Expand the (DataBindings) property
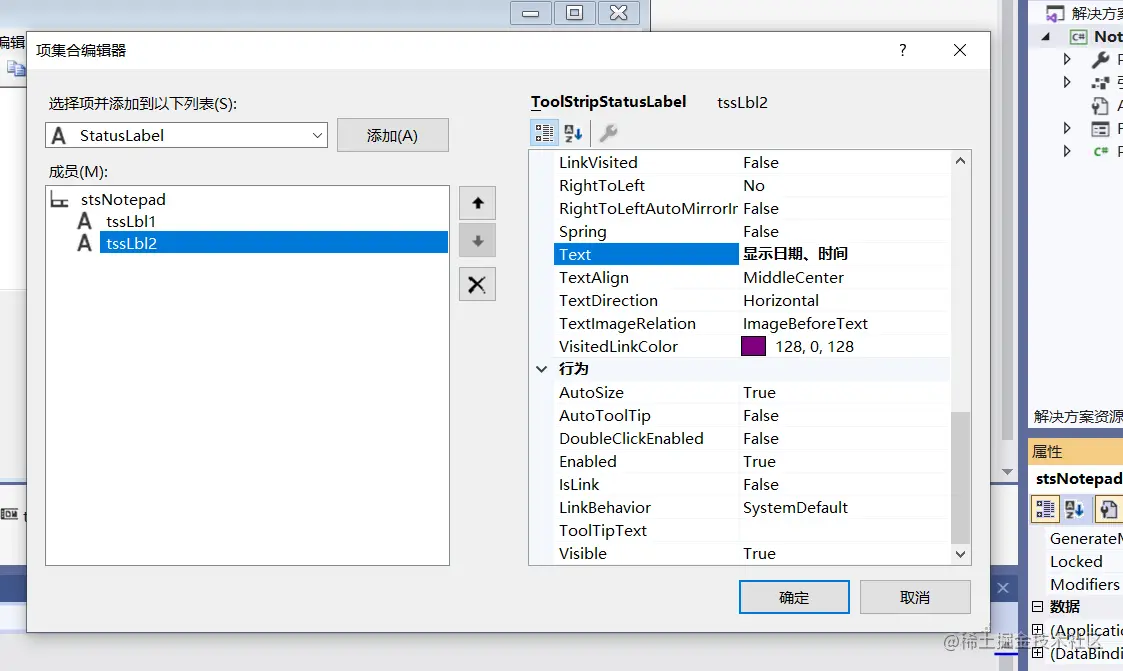 pos(1038,652)
